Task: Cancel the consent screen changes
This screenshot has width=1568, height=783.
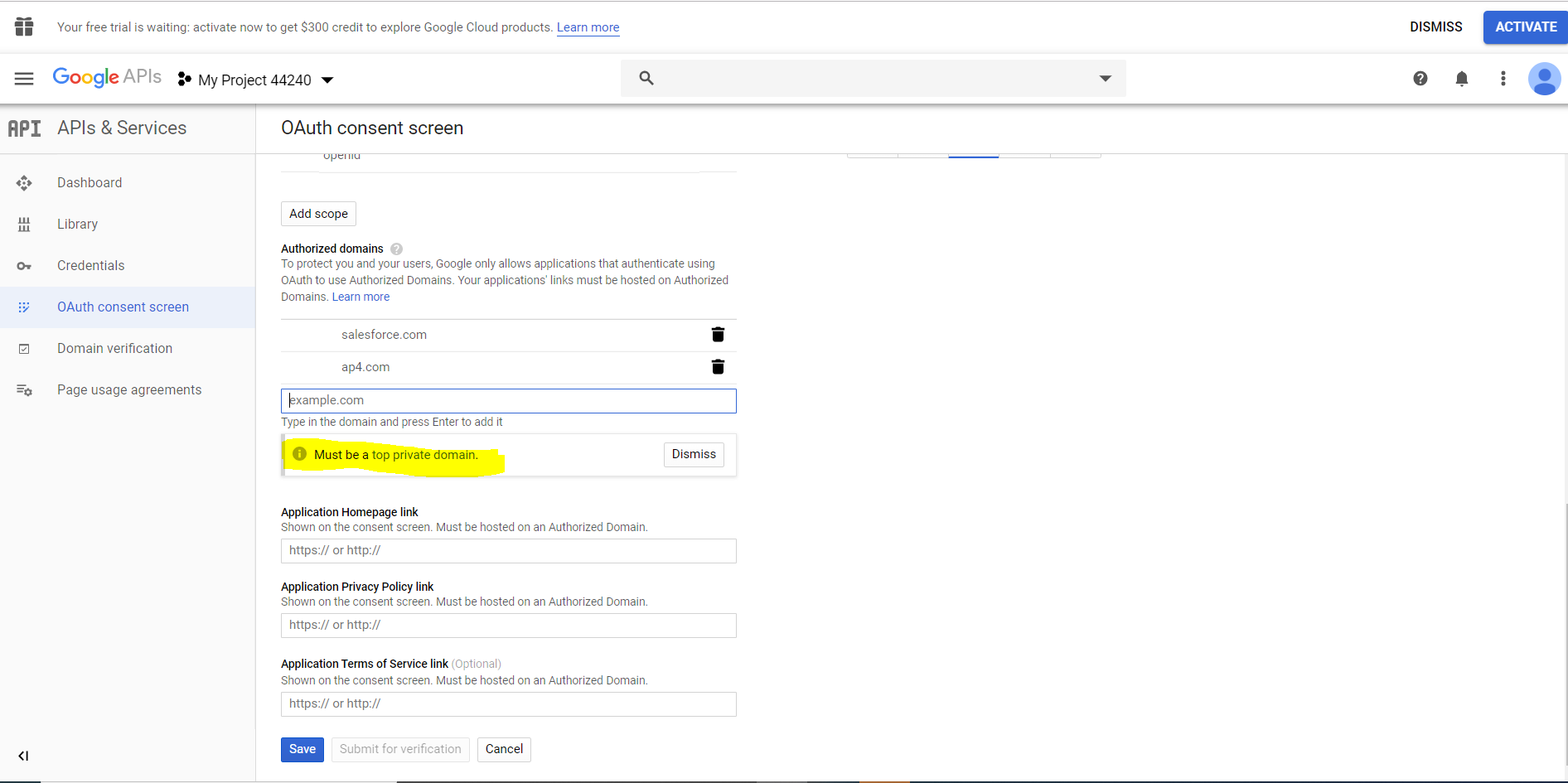Action: pos(504,750)
